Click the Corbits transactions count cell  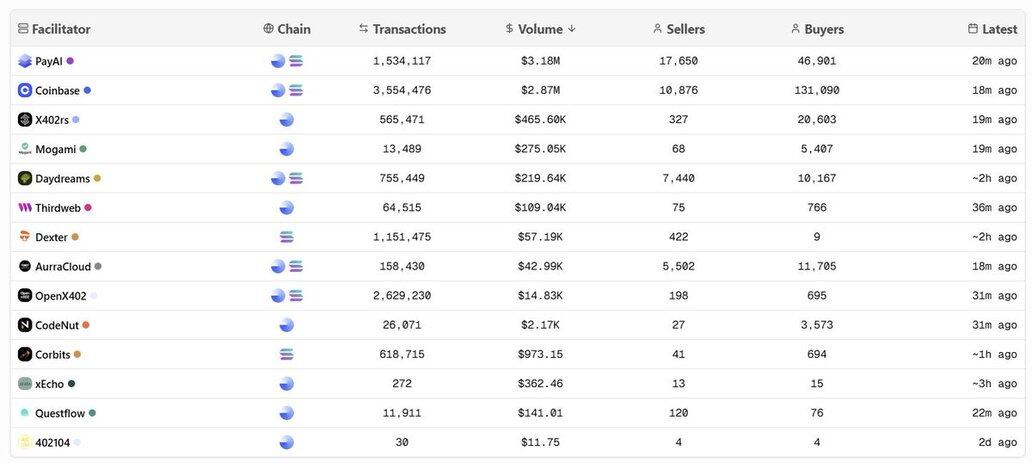[402, 354]
